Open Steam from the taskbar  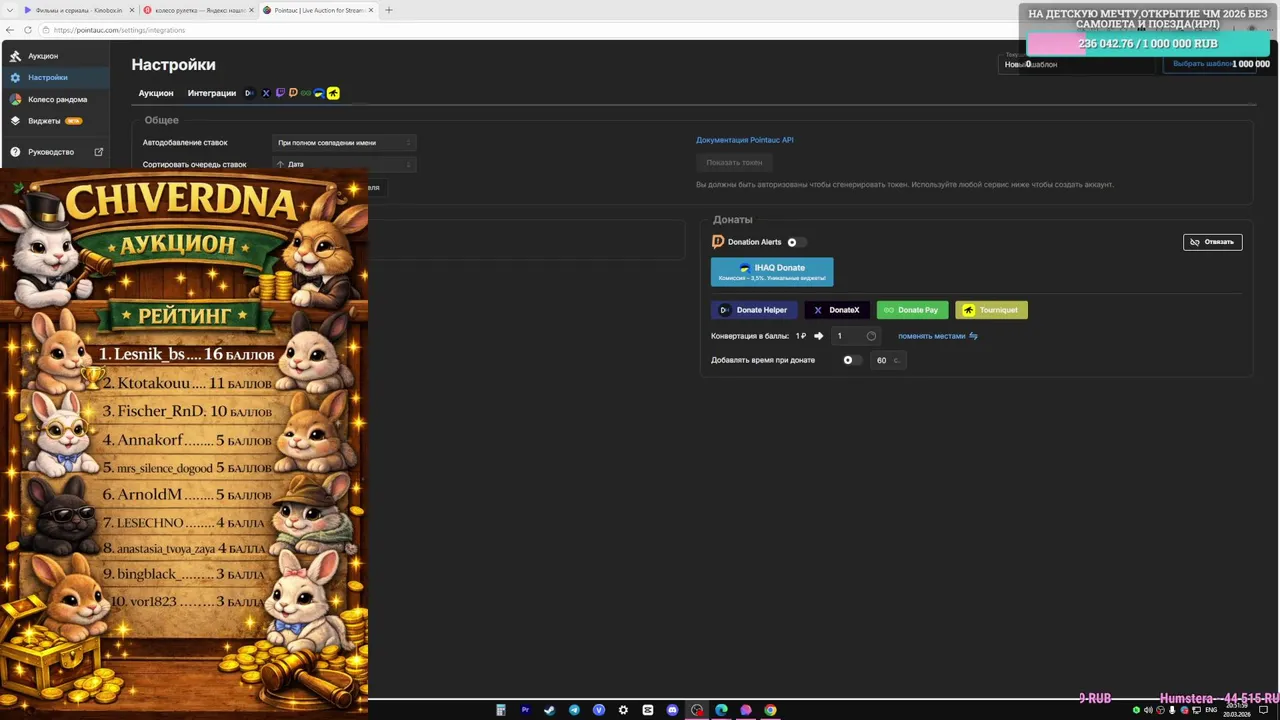point(549,710)
